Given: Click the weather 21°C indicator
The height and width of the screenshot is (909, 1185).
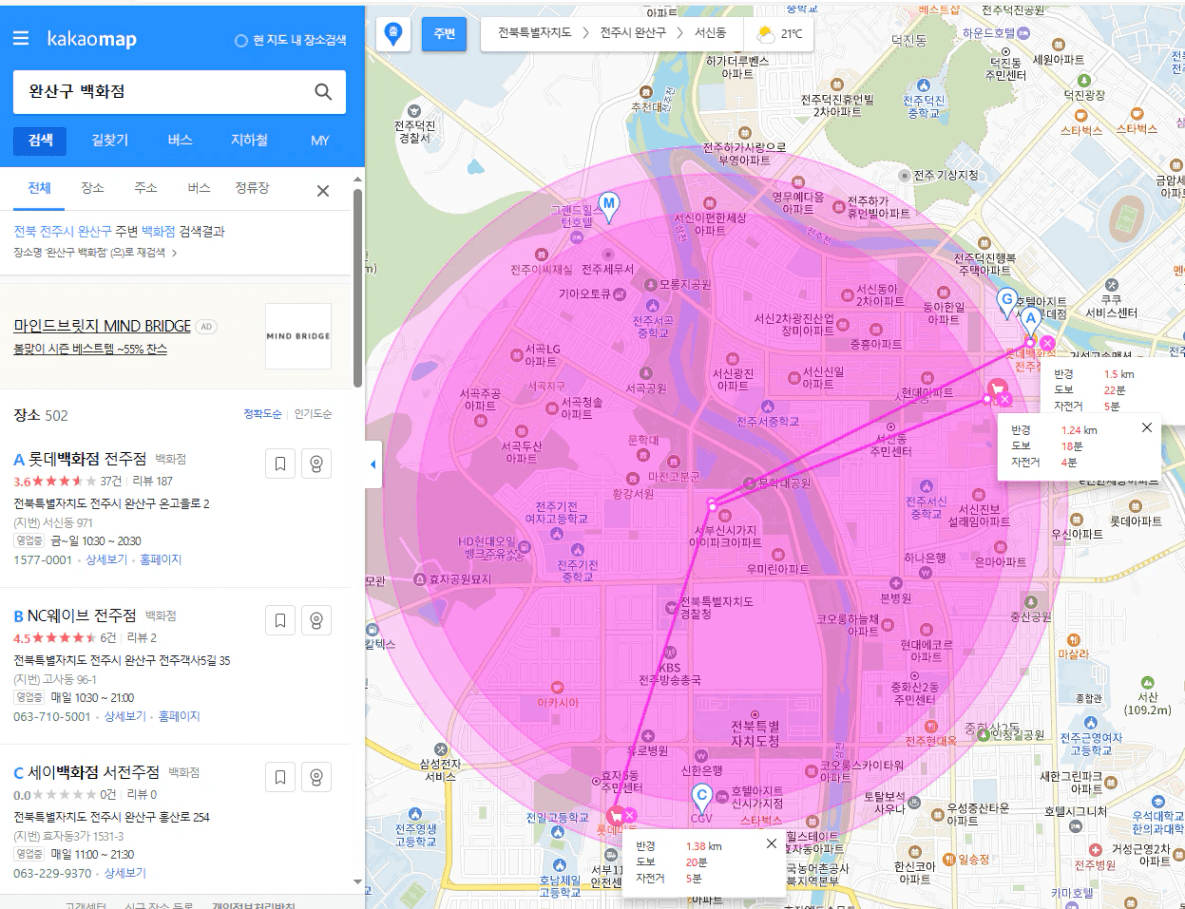Looking at the screenshot, I should [779, 34].
